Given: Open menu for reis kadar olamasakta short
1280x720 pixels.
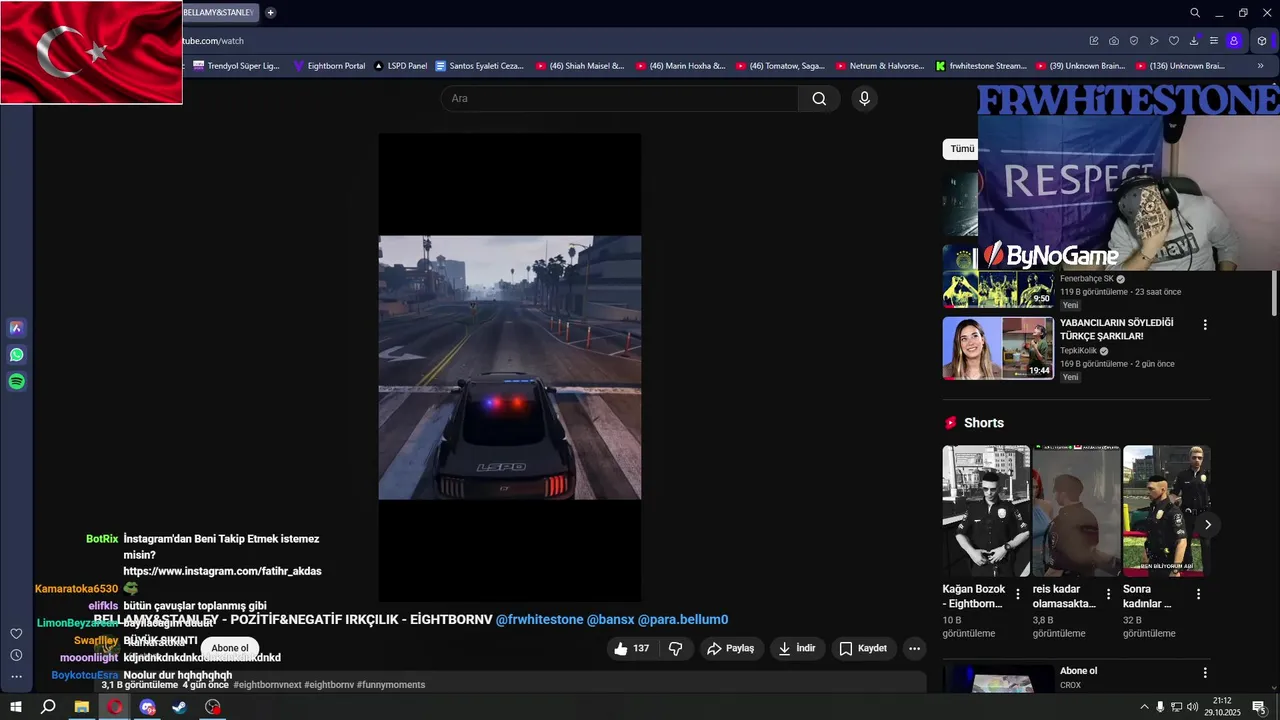Looking at the screenshot, I should pos(1108,594).
